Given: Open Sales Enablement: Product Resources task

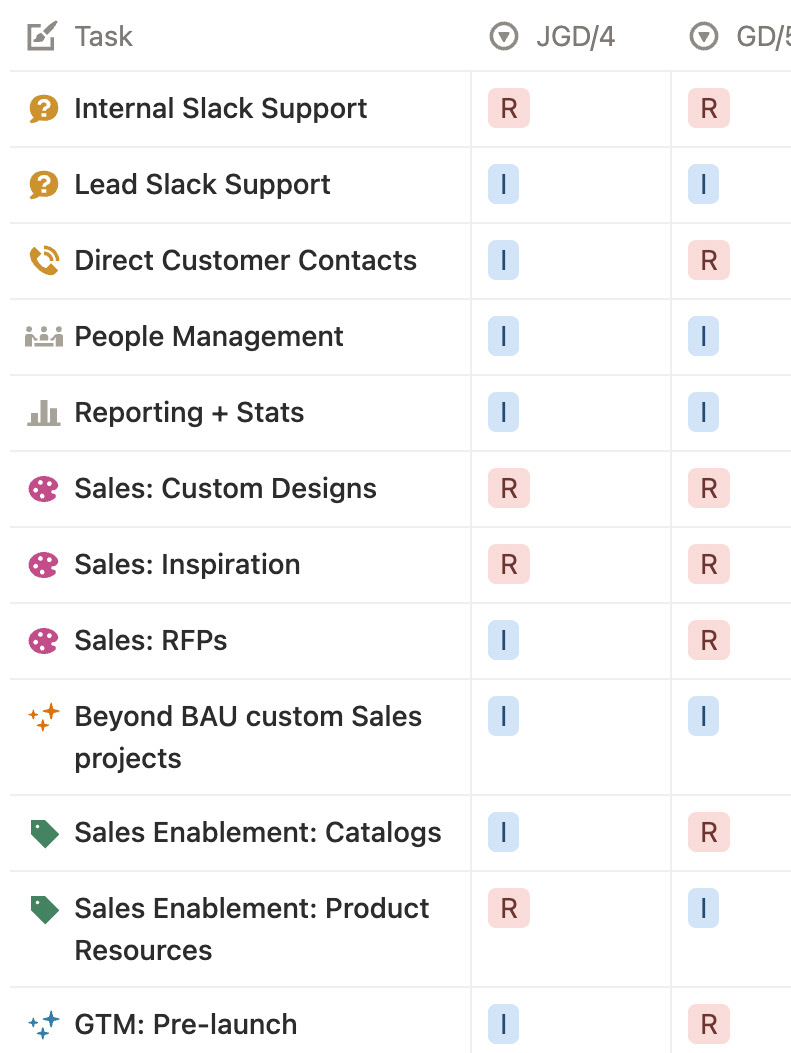Looking at the screenshot, I should (x=252, y=929).
